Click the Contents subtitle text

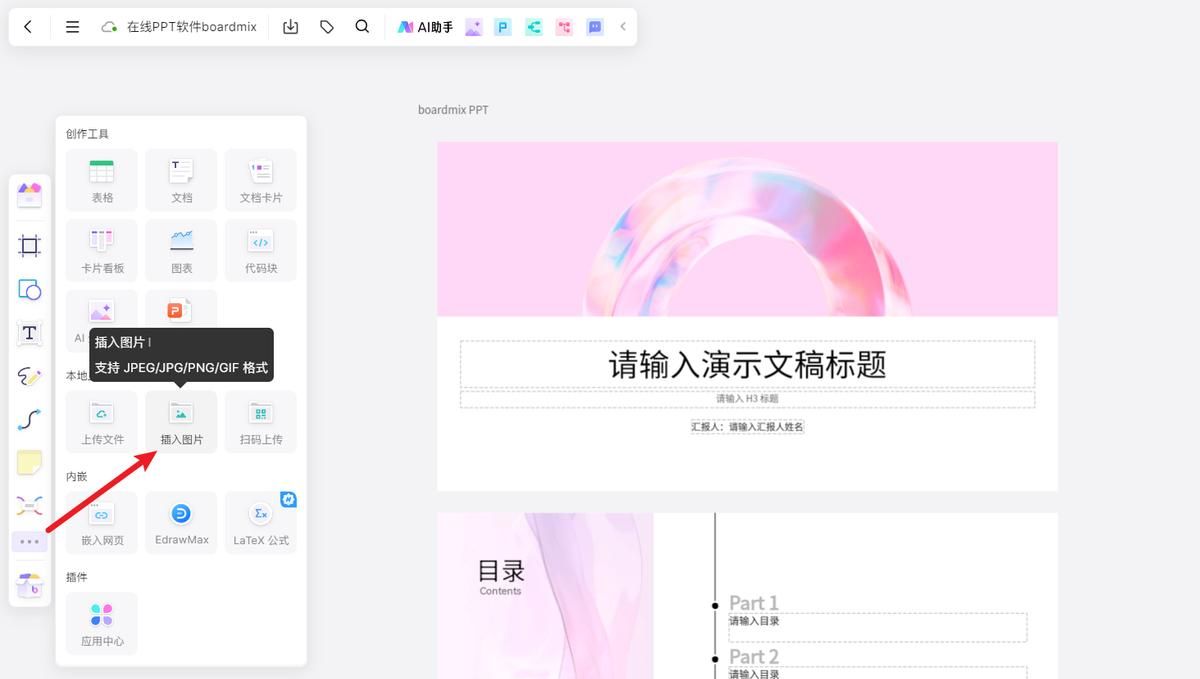500,591
